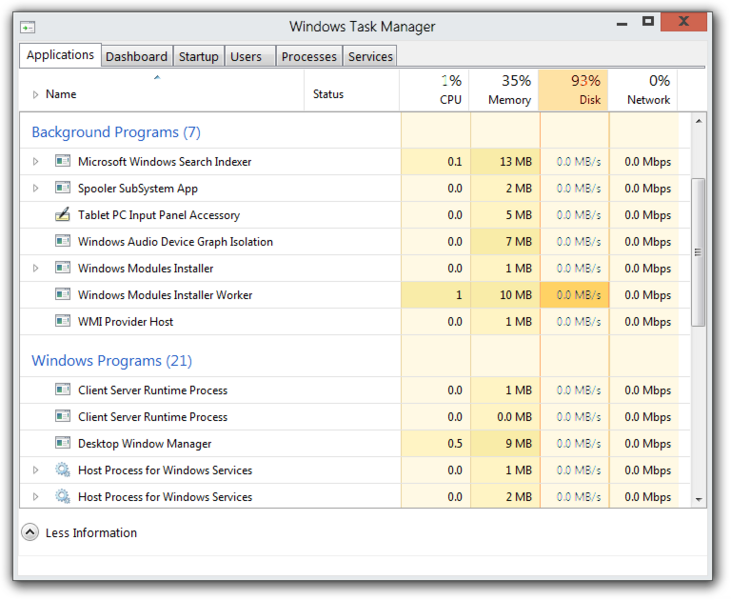Sort by the Disk column header

coord(574,90)
